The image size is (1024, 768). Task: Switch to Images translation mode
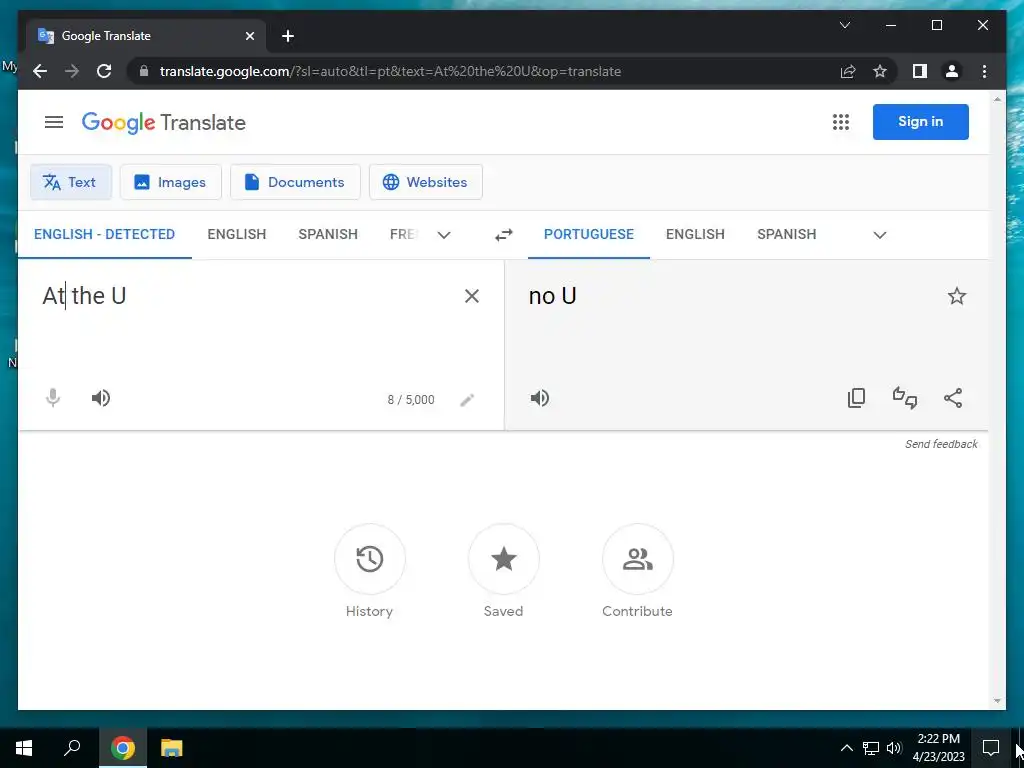170,182
